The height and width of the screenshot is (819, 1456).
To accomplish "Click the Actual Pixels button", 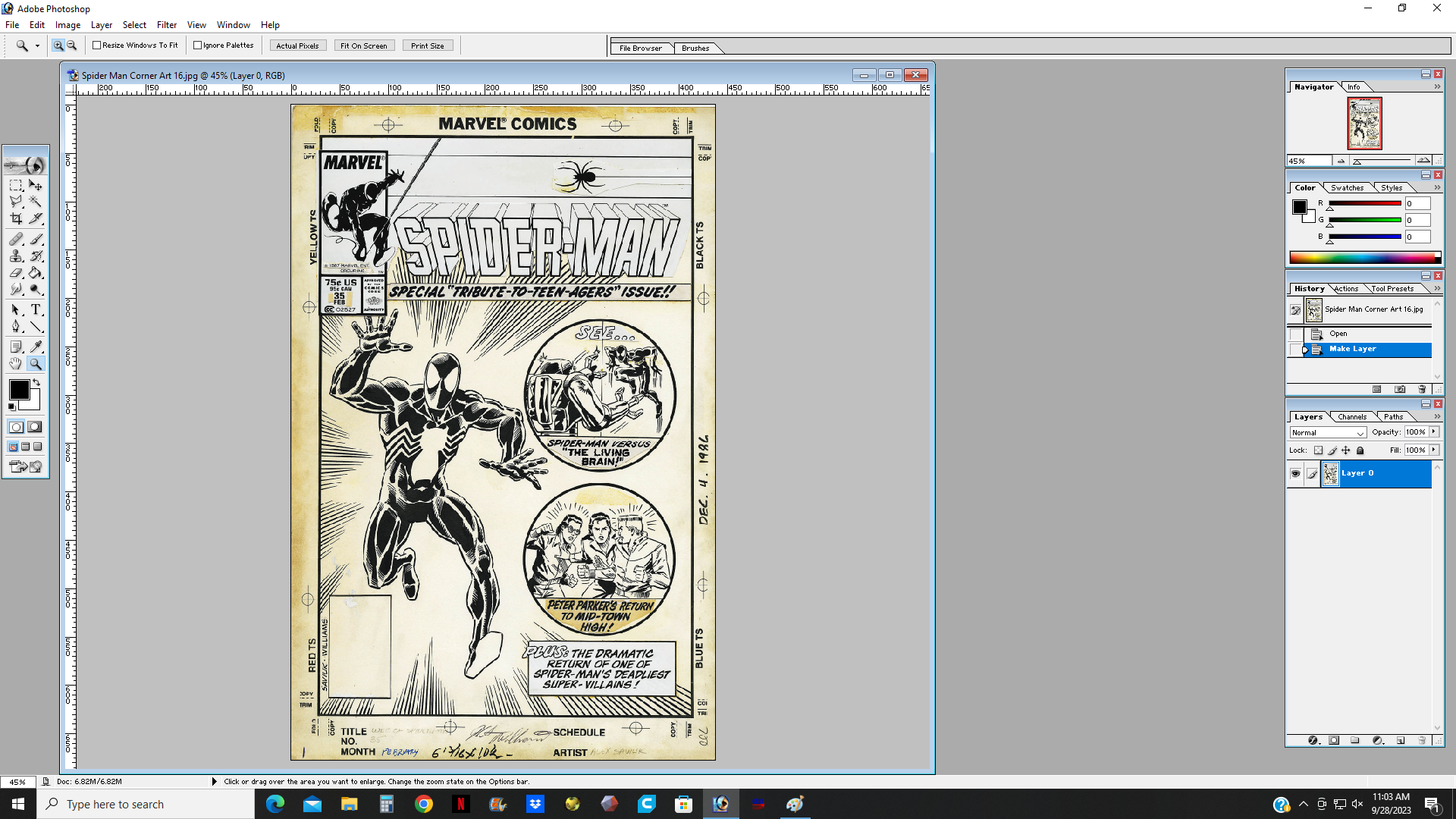I will (x=297, y=45).
